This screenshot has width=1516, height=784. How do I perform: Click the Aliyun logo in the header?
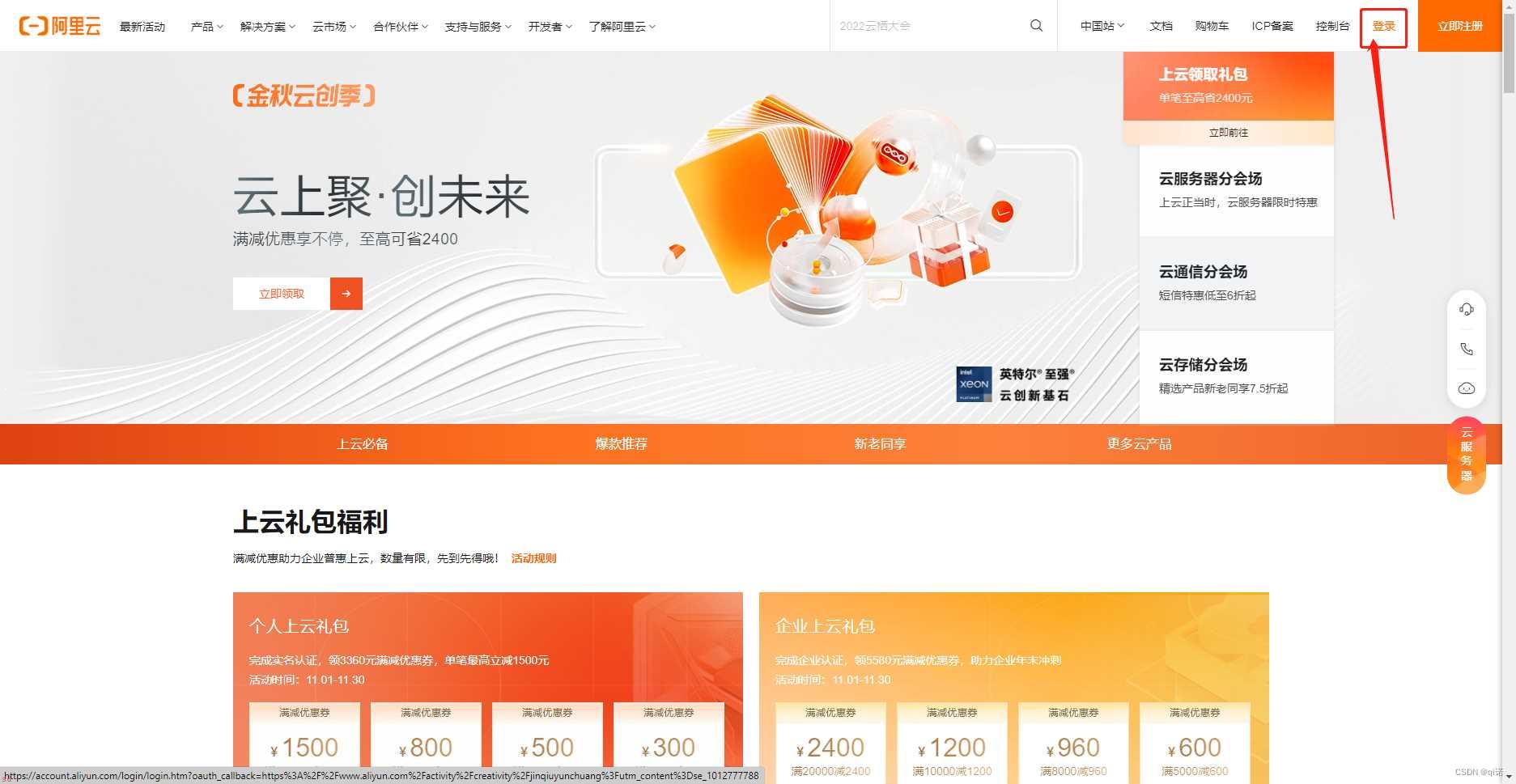click(60, 26)
